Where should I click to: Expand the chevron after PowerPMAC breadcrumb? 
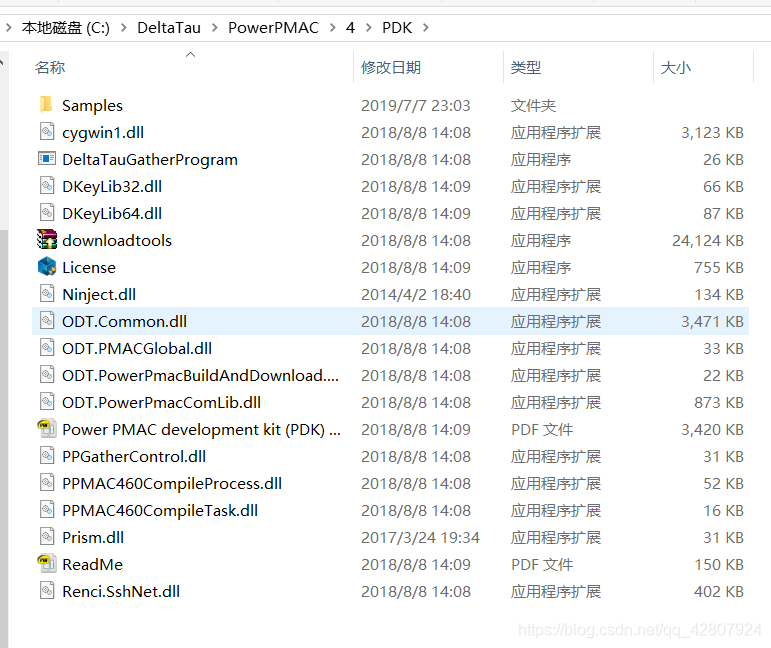coord(332,28)
